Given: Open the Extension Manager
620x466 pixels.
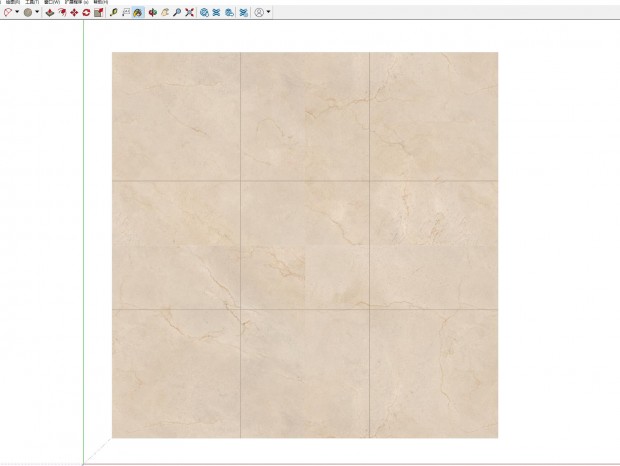Looking at the screenshot, I should [x=244, y=13].
